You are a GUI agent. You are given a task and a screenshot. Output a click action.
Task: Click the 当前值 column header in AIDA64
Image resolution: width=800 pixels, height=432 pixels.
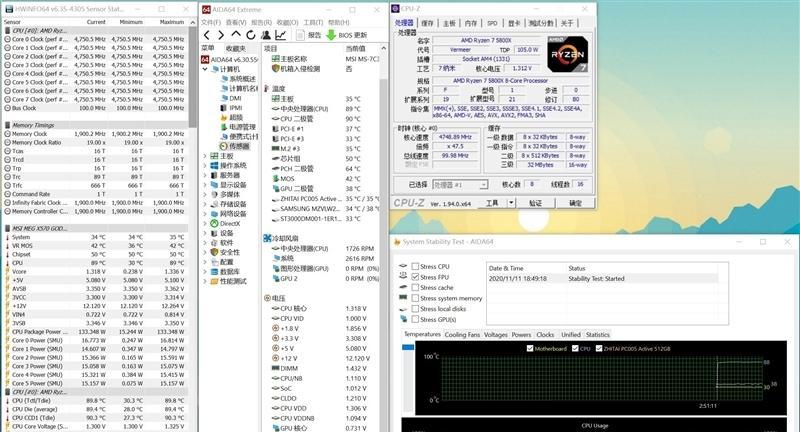(355, 48)
